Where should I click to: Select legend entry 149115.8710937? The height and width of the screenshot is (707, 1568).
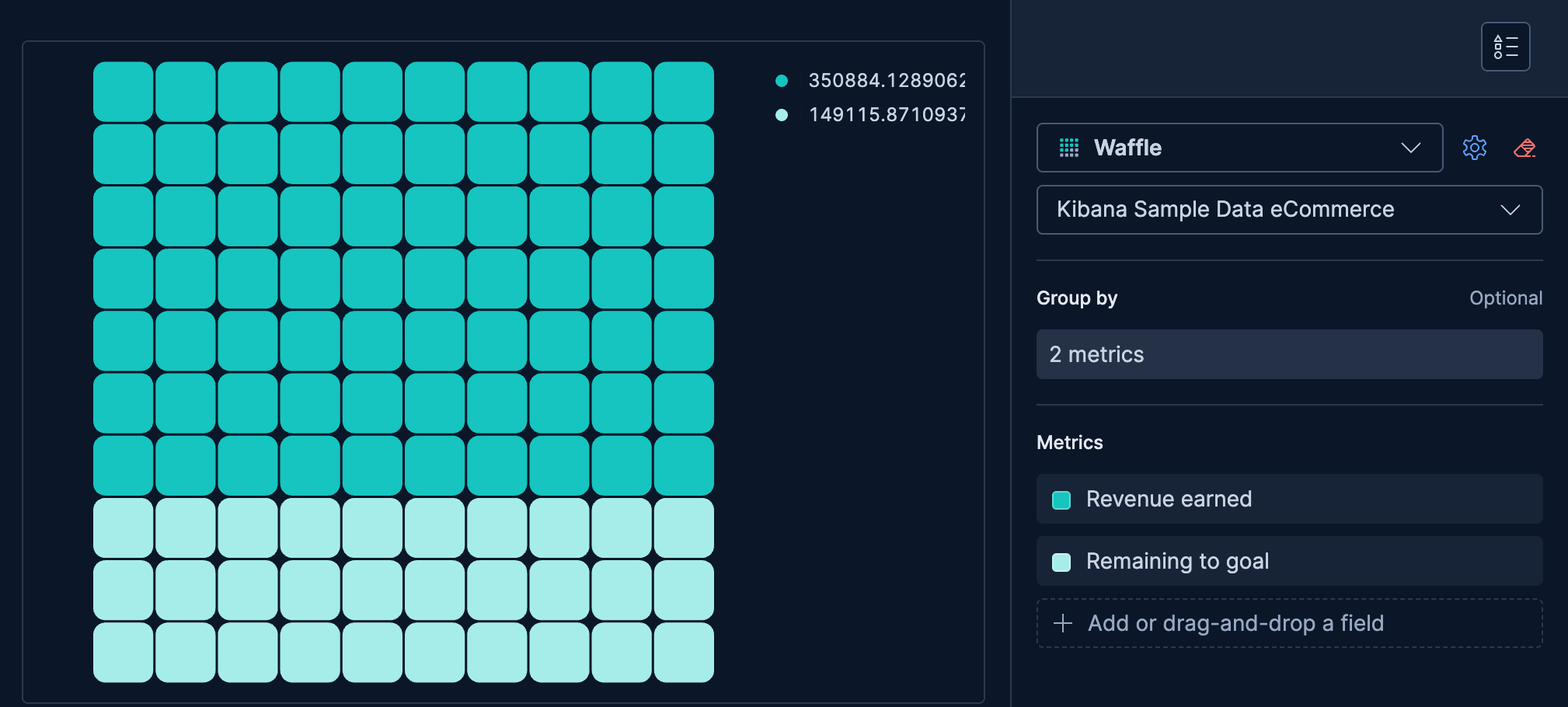pos(886,115)
